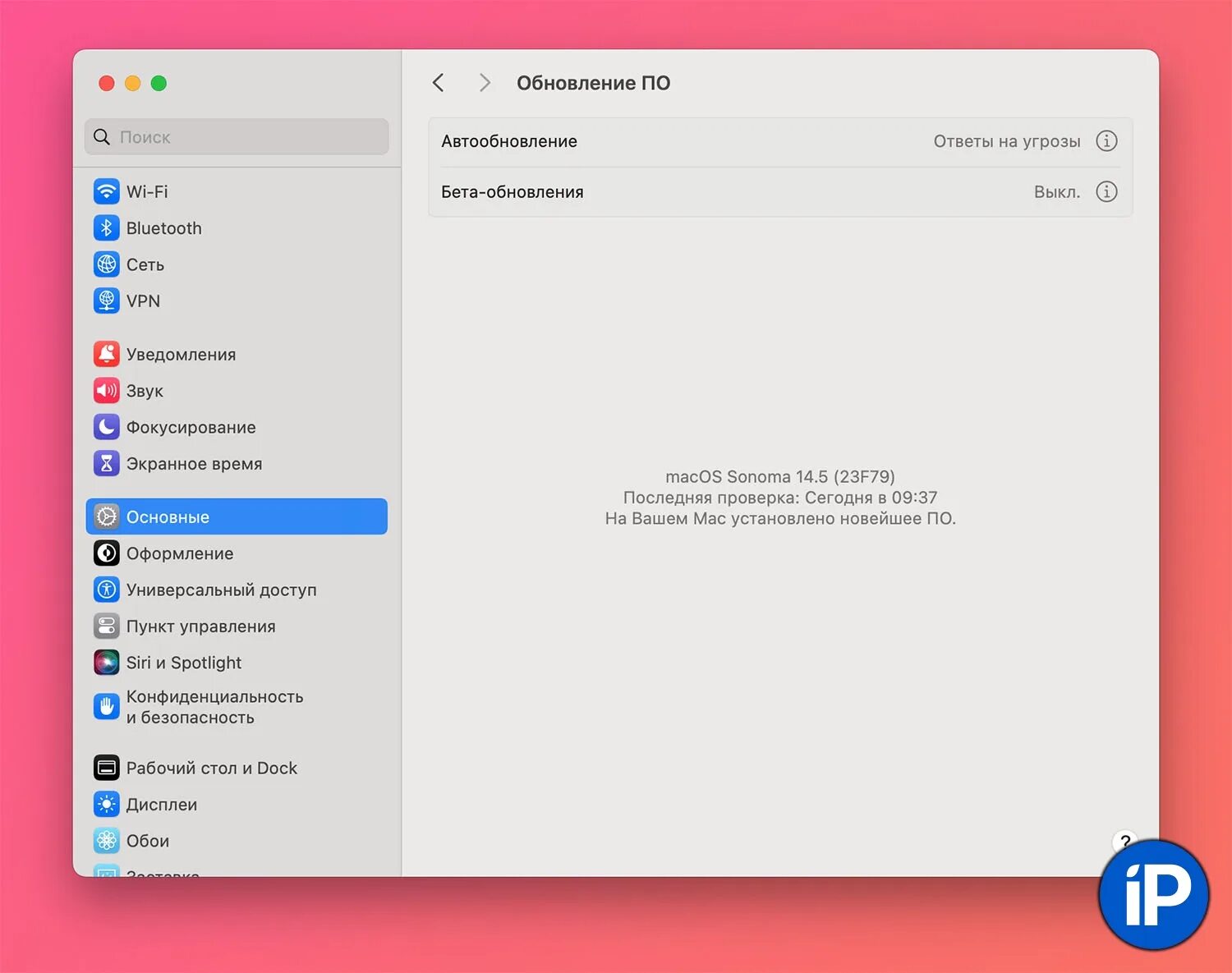Select Универсальный доступ label in sidebar
The width and height of the screenshot is (1232, 973).
[x=222, y=590]
